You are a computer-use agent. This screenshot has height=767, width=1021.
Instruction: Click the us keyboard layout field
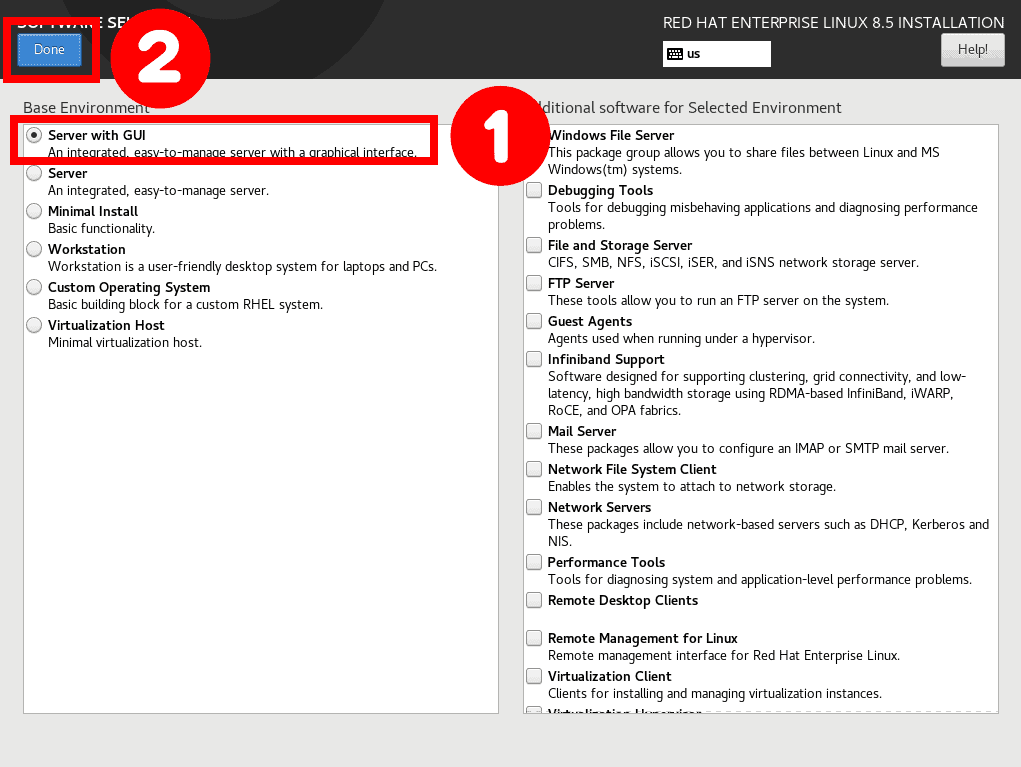pyautogui.click(x=716, y=54)
